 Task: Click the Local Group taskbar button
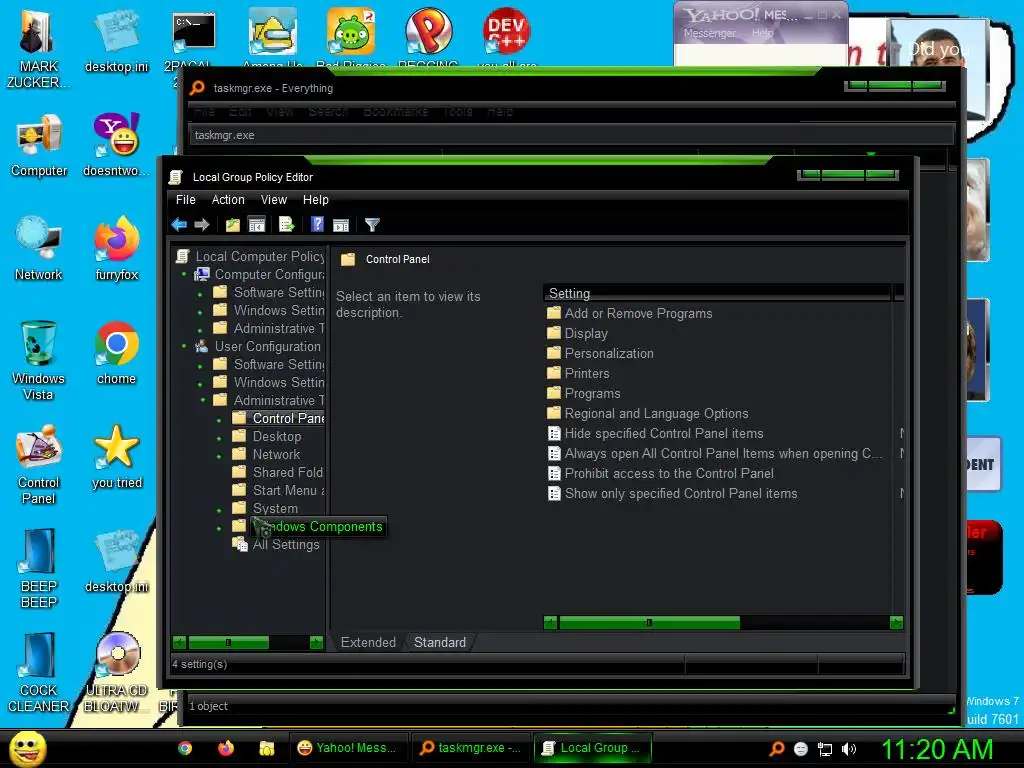(593, 748)
